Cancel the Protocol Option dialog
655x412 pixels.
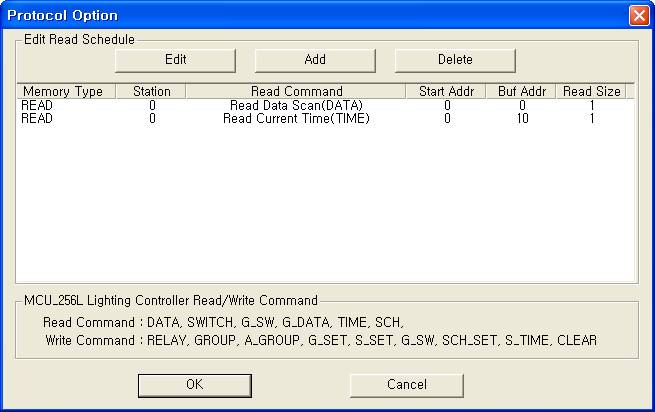(x=406, y=384)
